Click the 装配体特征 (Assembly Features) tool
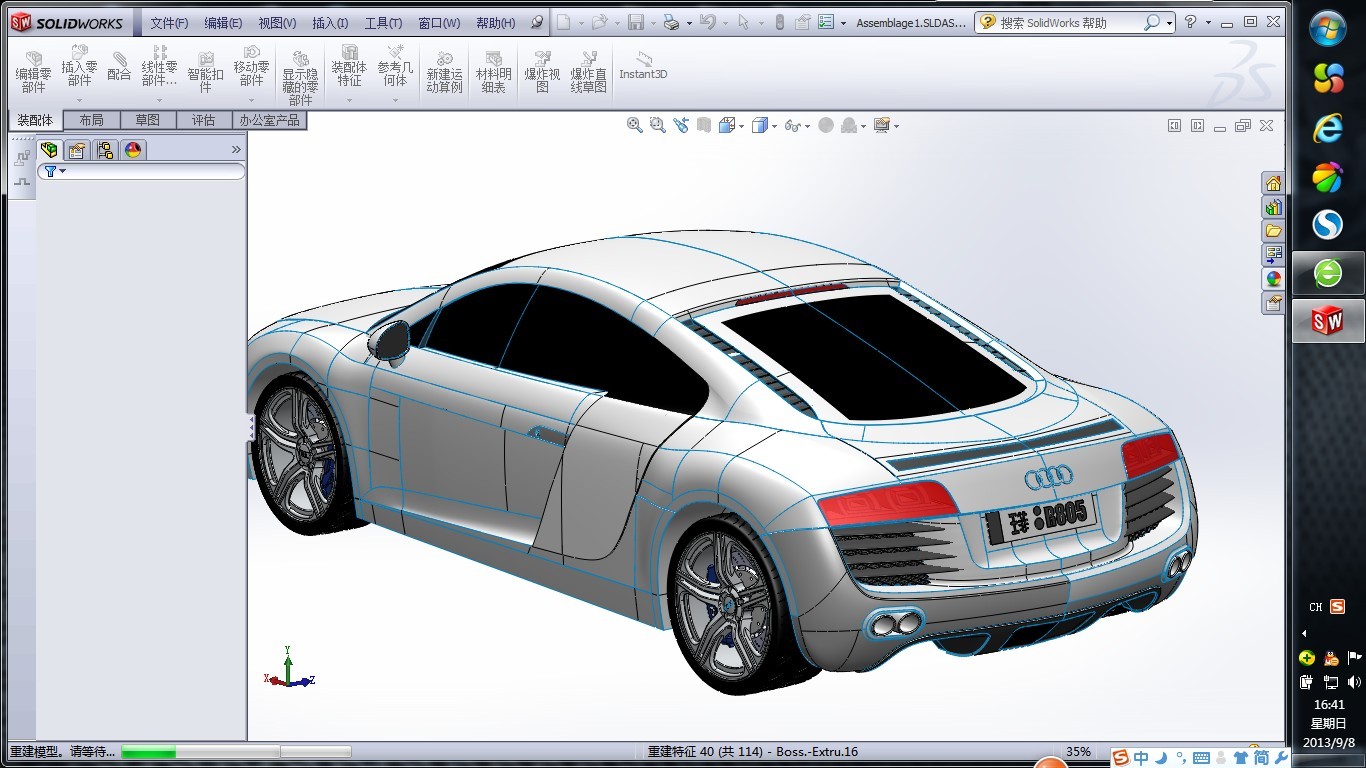 349,67
